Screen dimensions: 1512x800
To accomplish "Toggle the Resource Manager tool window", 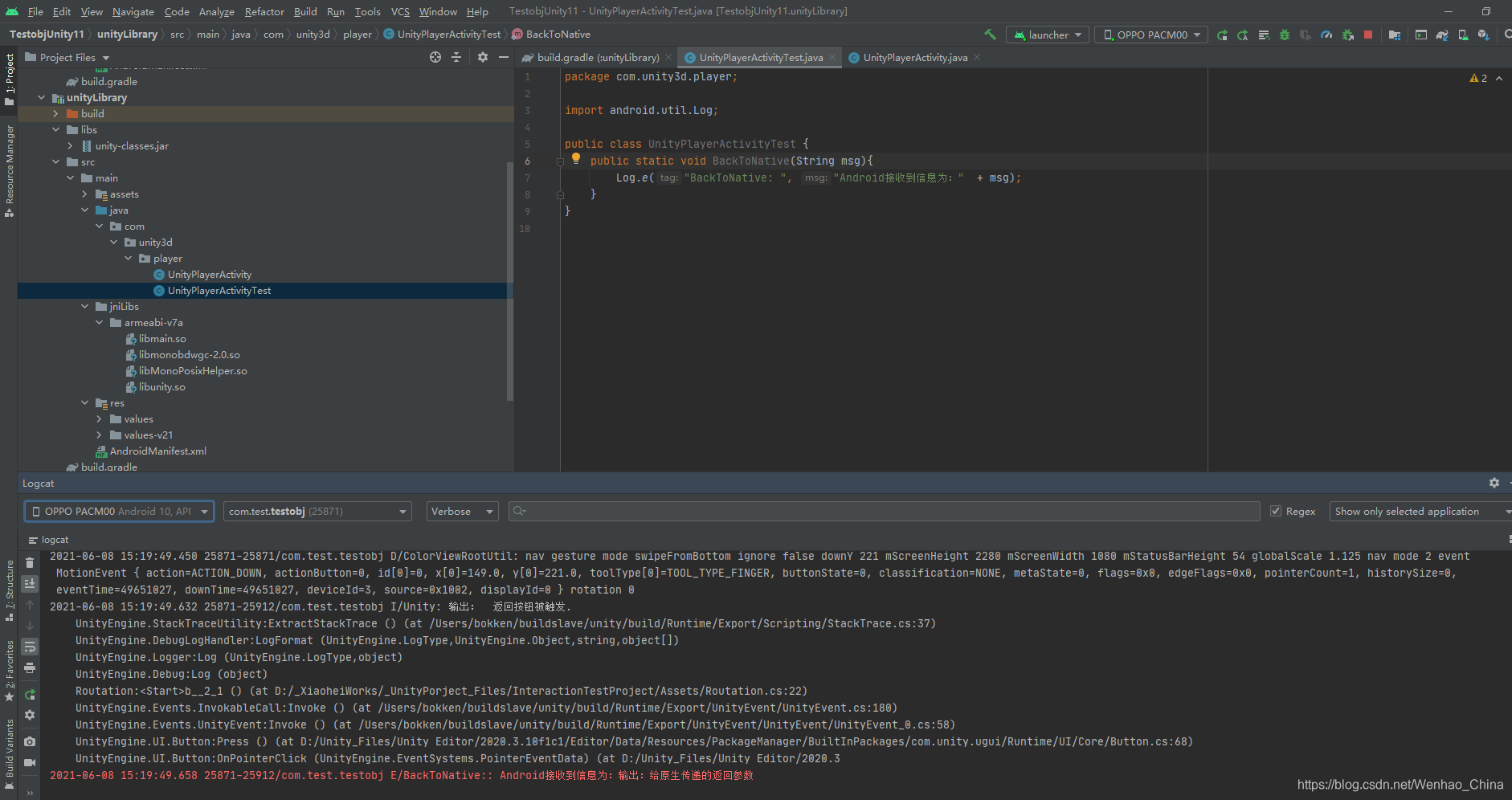I will pyautogui.click(x=9, y=170).
